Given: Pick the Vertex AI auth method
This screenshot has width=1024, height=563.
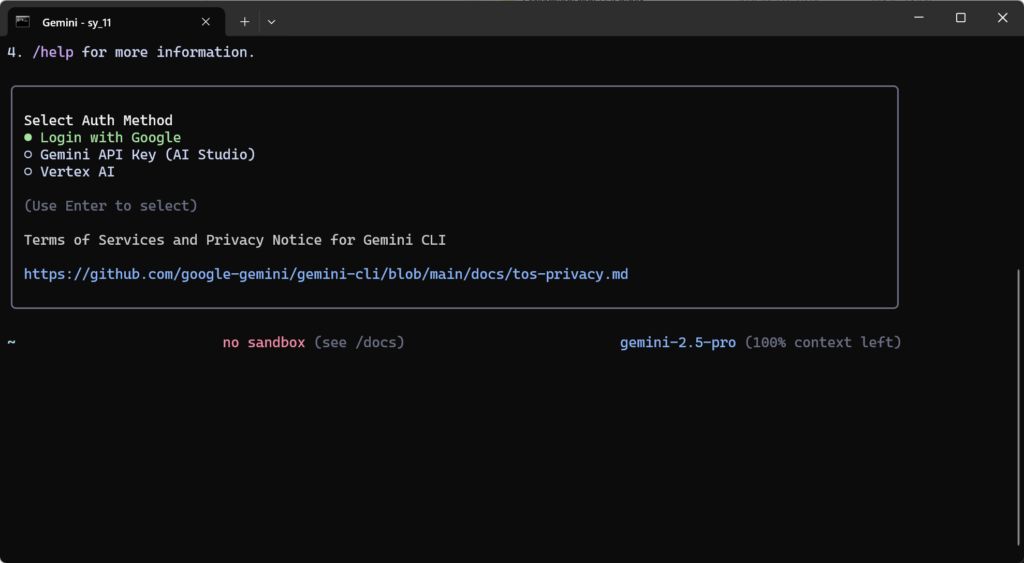Looking at the screenshot, I should coord(77,172).
